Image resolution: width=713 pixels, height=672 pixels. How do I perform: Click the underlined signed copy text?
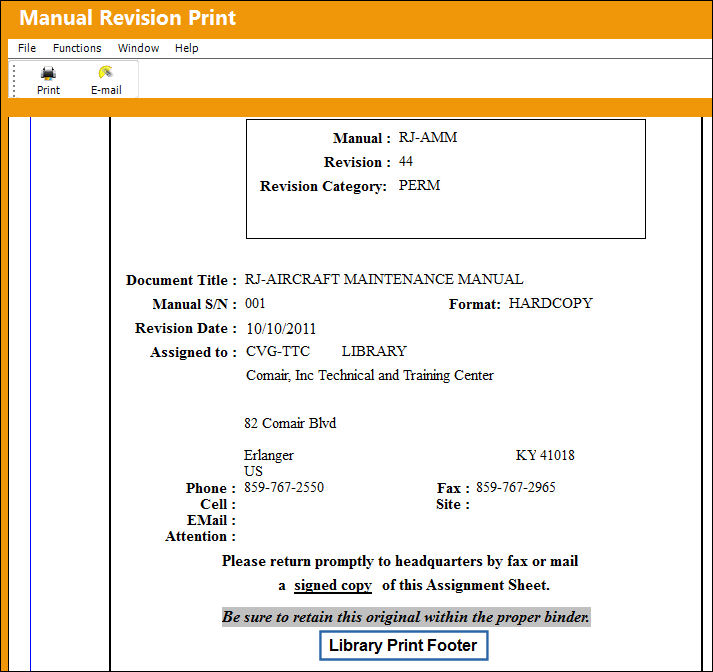pos(333,586)
